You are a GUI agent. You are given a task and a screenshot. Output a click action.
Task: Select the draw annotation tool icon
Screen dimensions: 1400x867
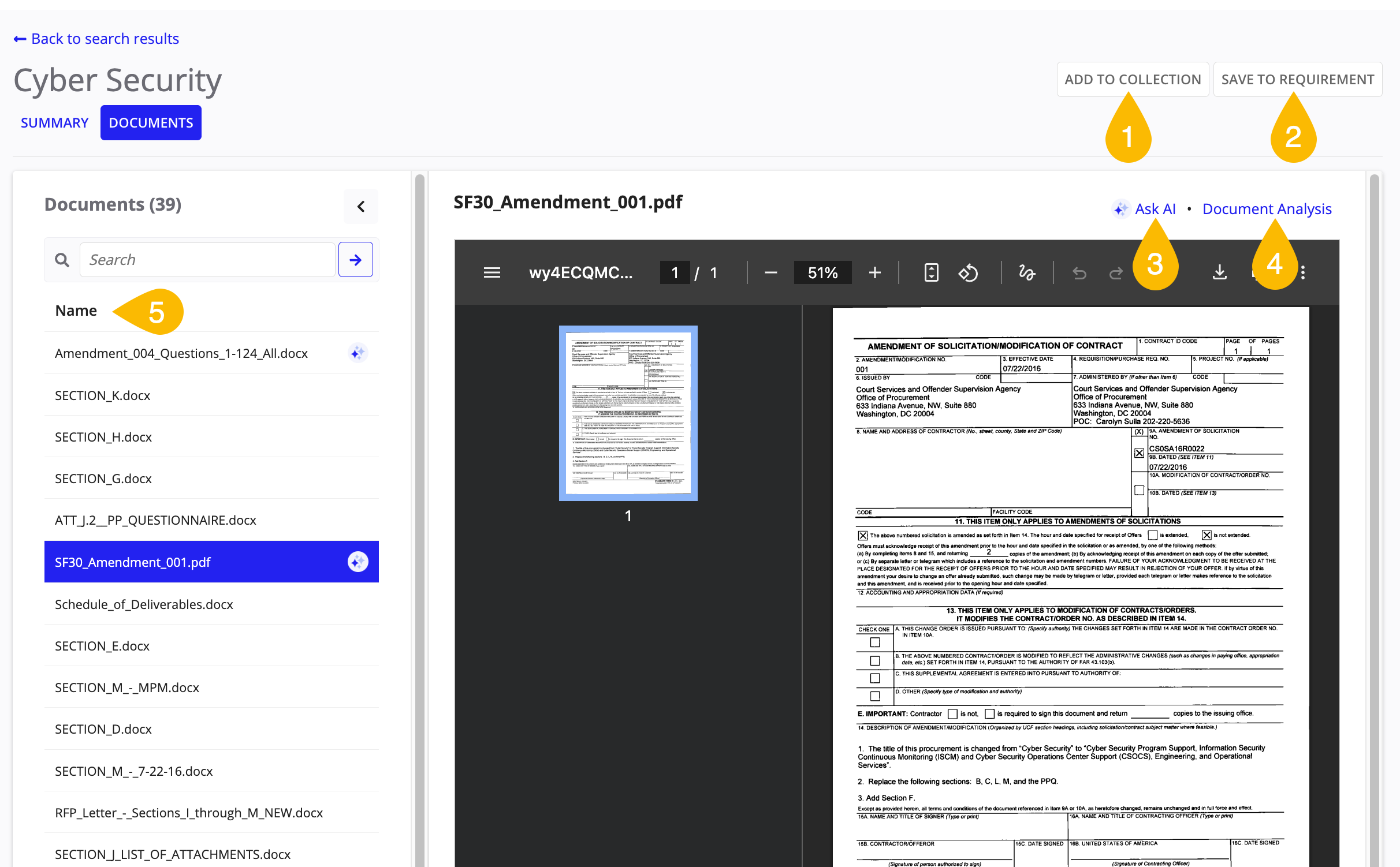click(x=1026, y=272)
